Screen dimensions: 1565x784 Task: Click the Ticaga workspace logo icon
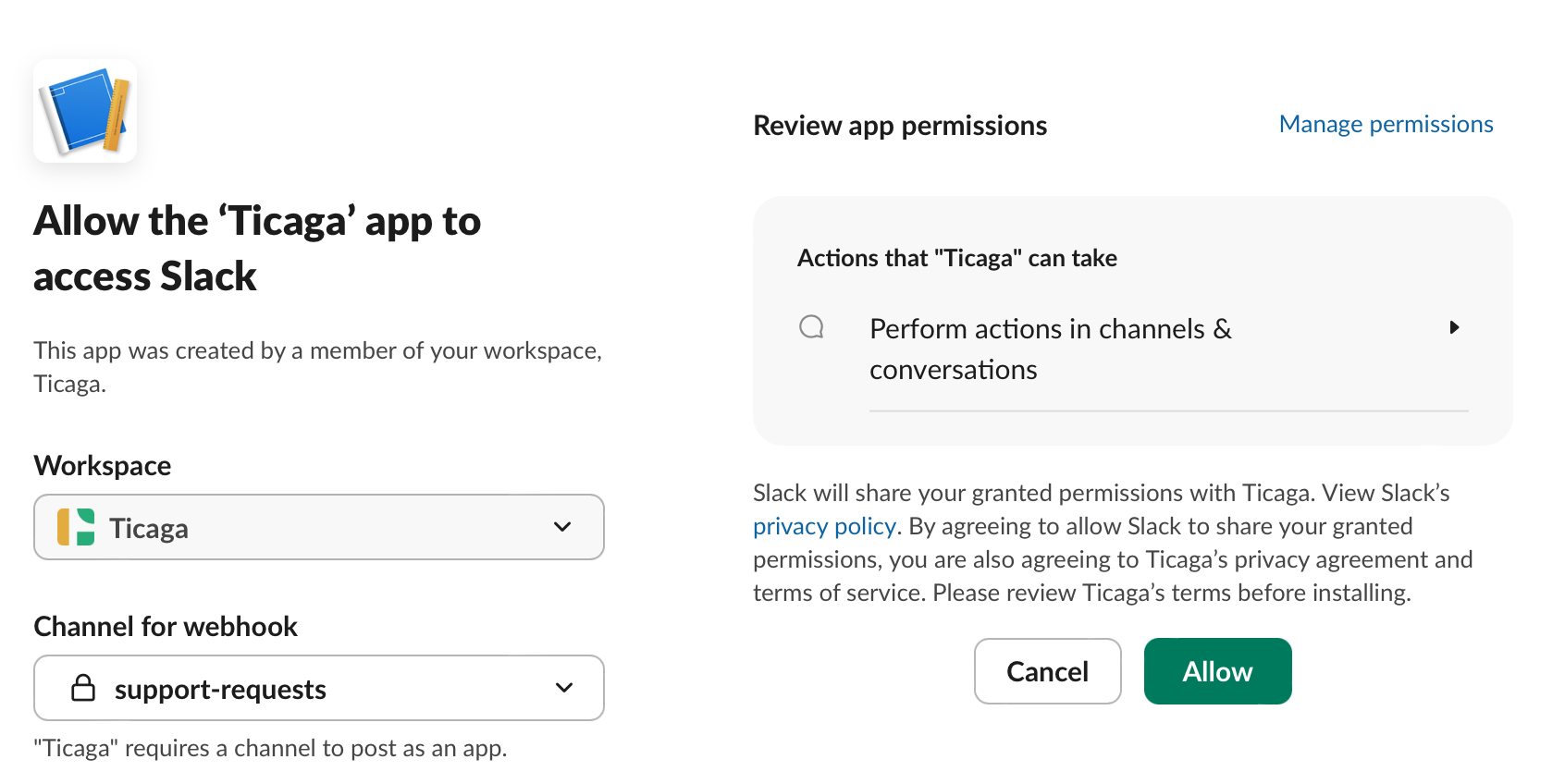point(76,527)
